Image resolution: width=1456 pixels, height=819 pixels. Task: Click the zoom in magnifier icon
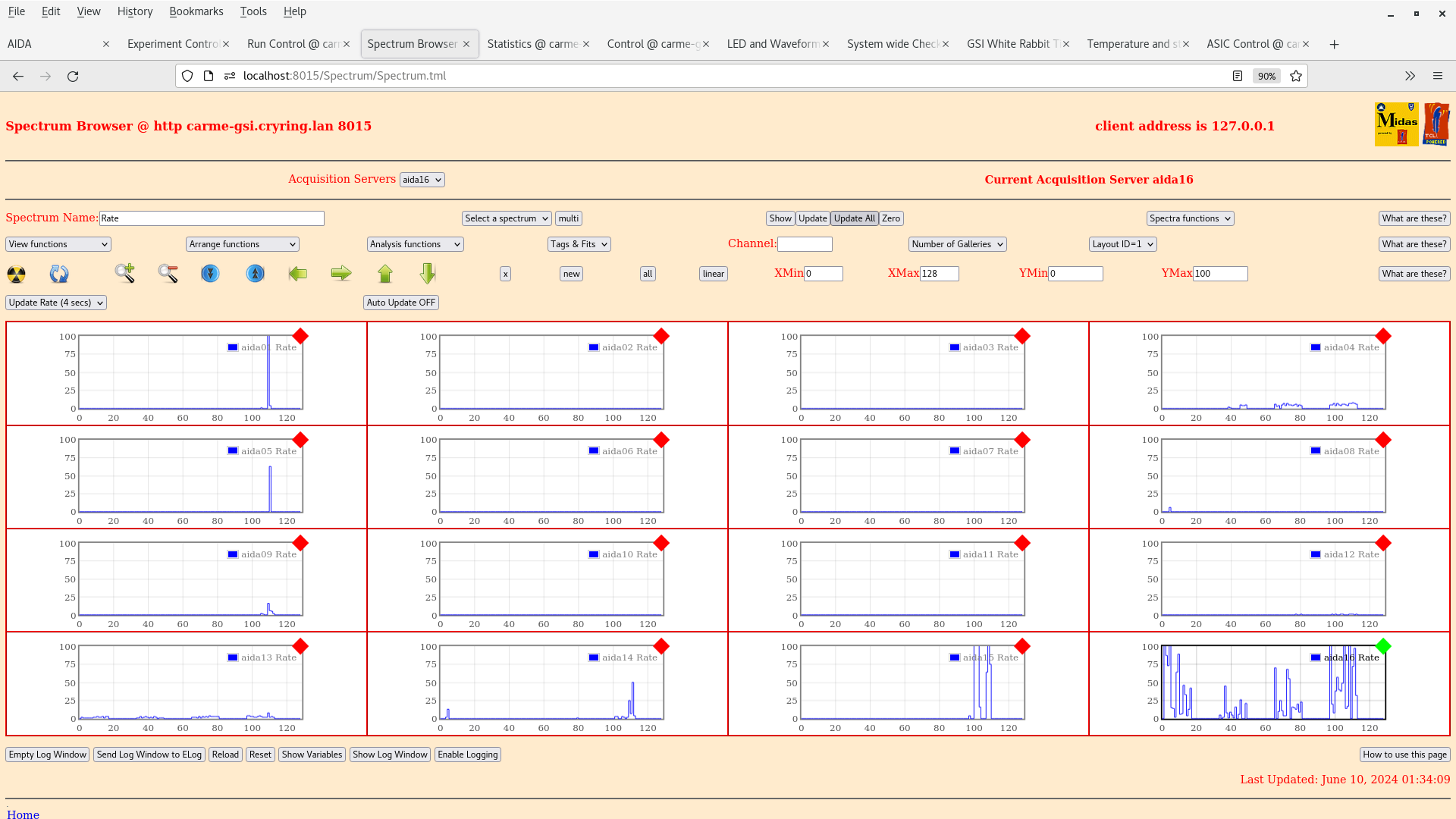[x=124, y=272]
